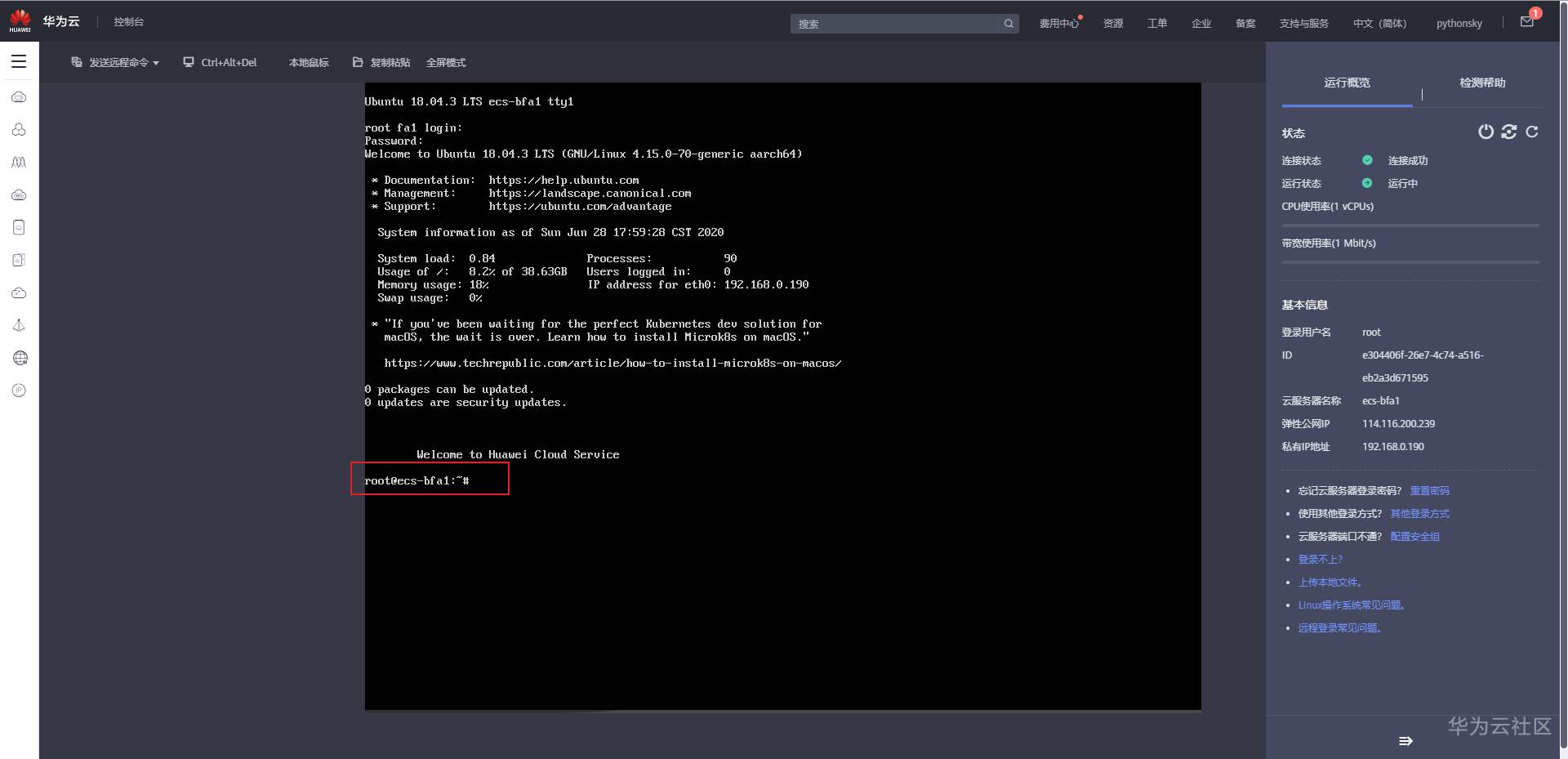Open the hamburger navigation menu
The image size is (1568, 759).
[19, 61]
